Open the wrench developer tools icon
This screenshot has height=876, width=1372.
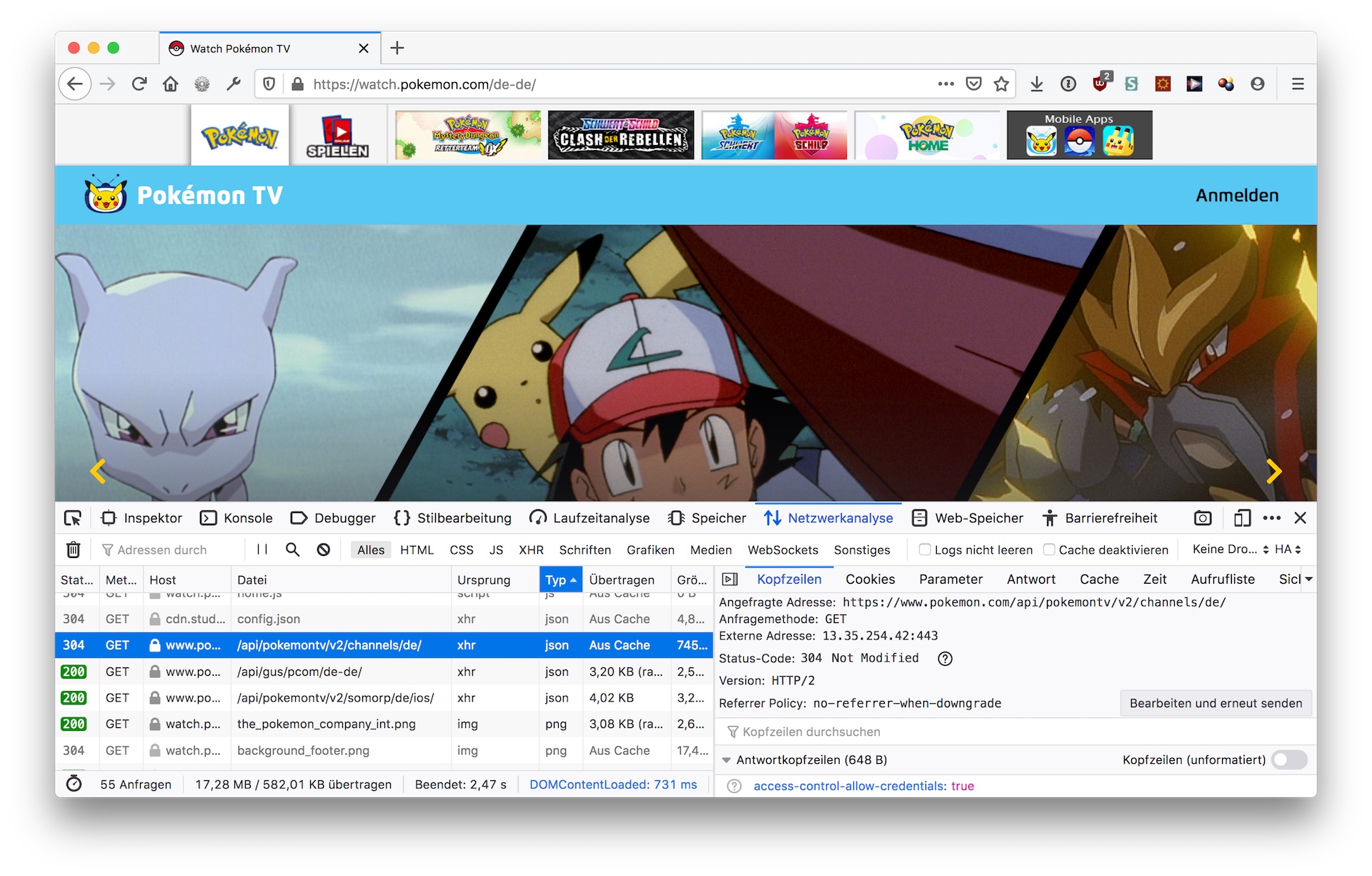point(234,84)
